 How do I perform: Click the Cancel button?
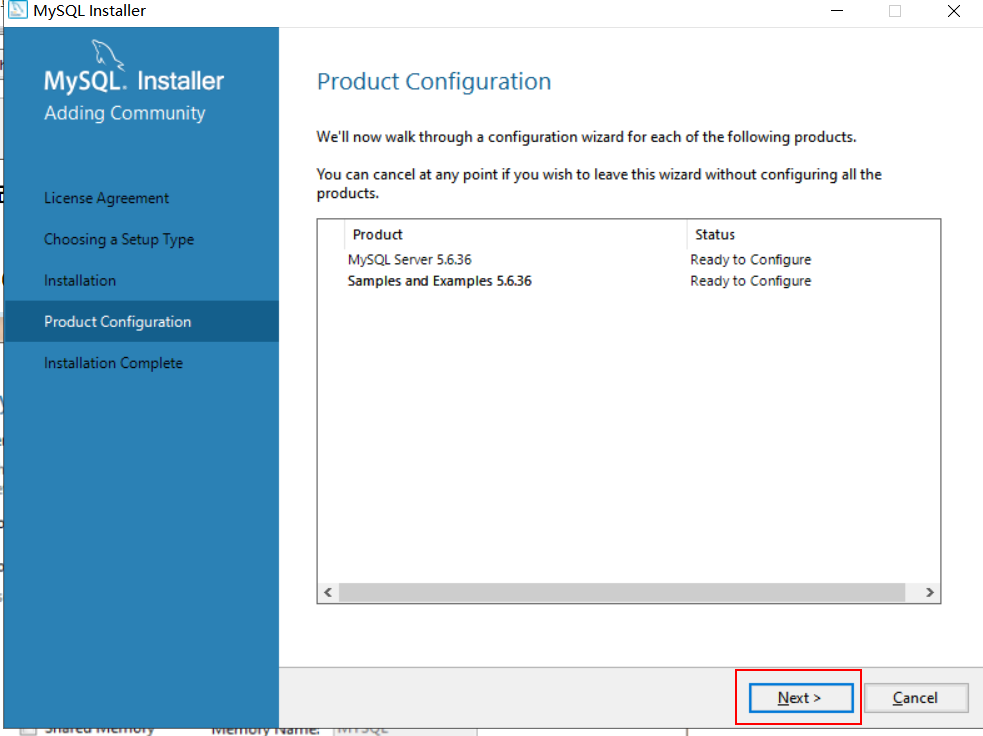tap(915, 697)
